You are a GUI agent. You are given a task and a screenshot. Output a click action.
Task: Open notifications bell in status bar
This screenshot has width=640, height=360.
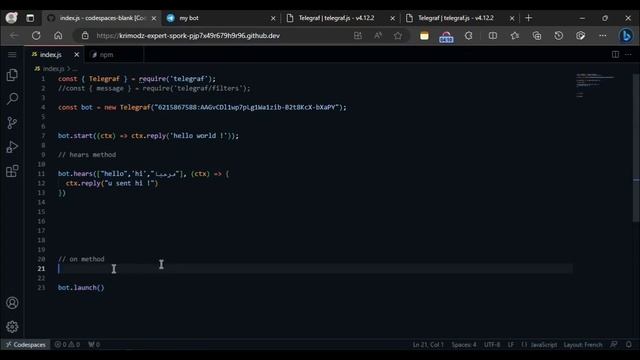pyautogui.click(x=629, y=344)
